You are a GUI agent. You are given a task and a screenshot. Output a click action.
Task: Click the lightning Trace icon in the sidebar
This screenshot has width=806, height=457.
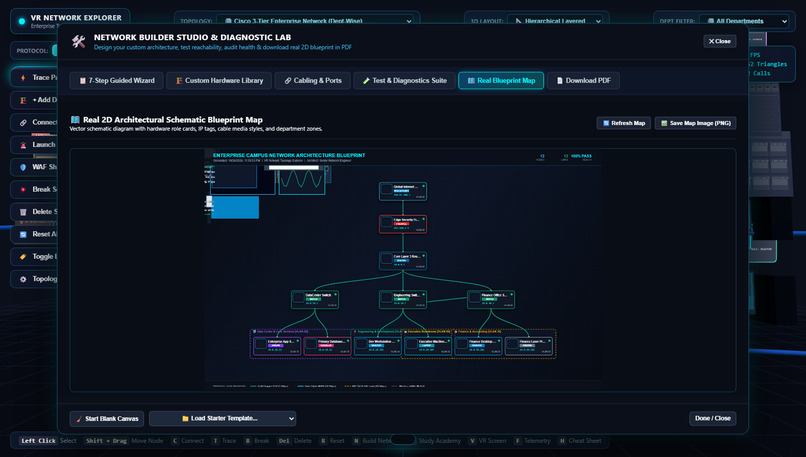point(23,78)
